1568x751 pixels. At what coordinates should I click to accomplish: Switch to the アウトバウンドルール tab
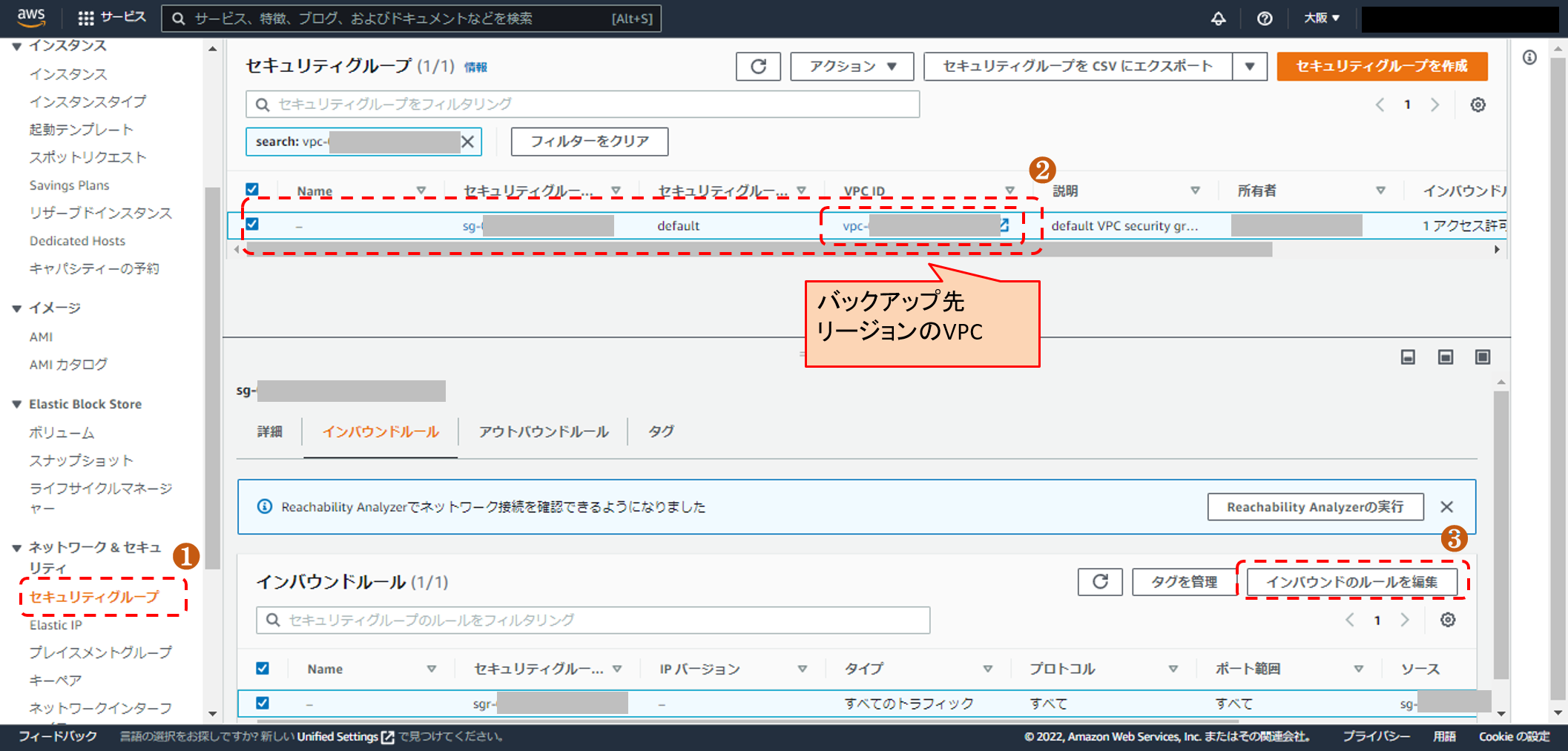(543, 431)
